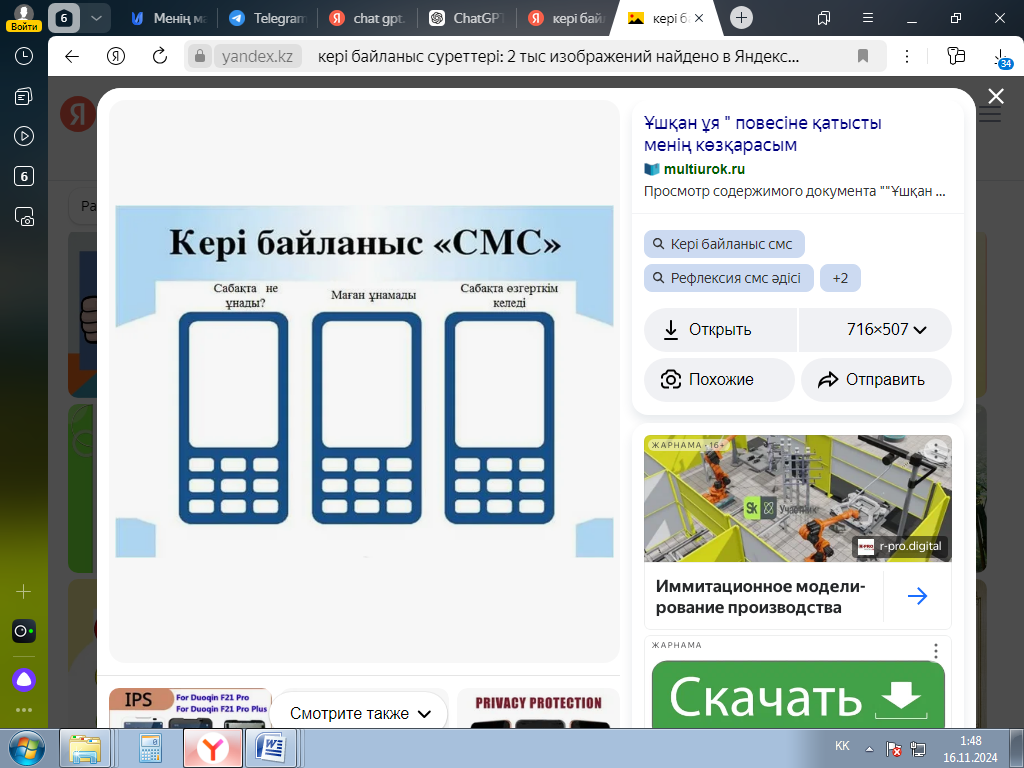The image size is (1024, 768).
Task: Click the yandex.kz domain in address bar
Action: tap(257, 56)
